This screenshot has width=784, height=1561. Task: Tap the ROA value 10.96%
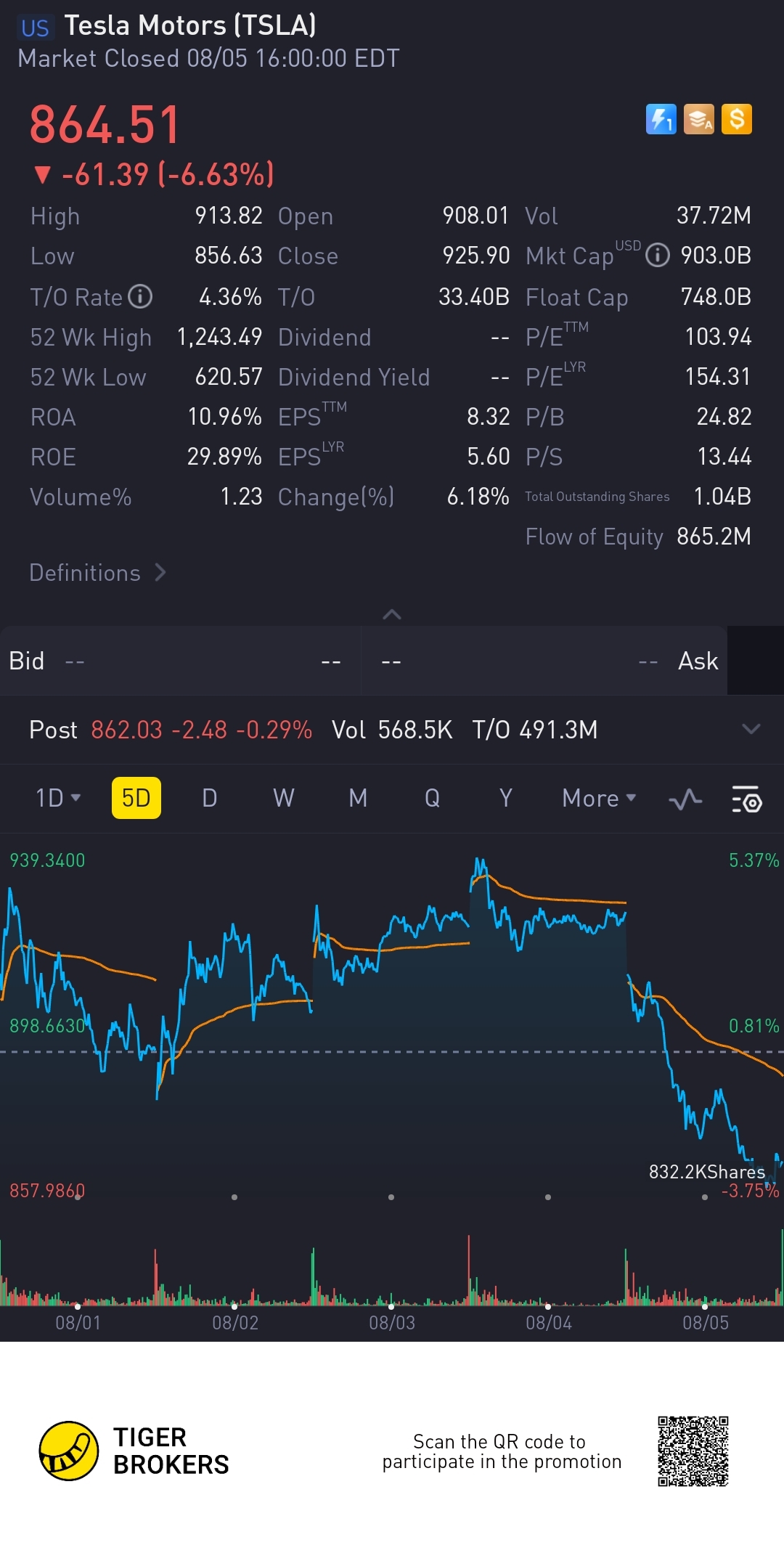[x=225, y=417]
